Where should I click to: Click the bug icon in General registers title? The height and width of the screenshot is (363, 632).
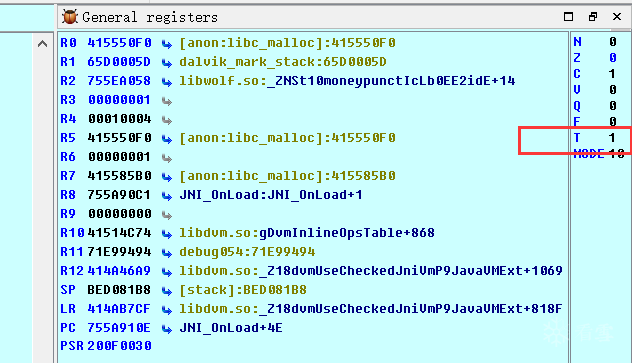click(x=69, y=17)
